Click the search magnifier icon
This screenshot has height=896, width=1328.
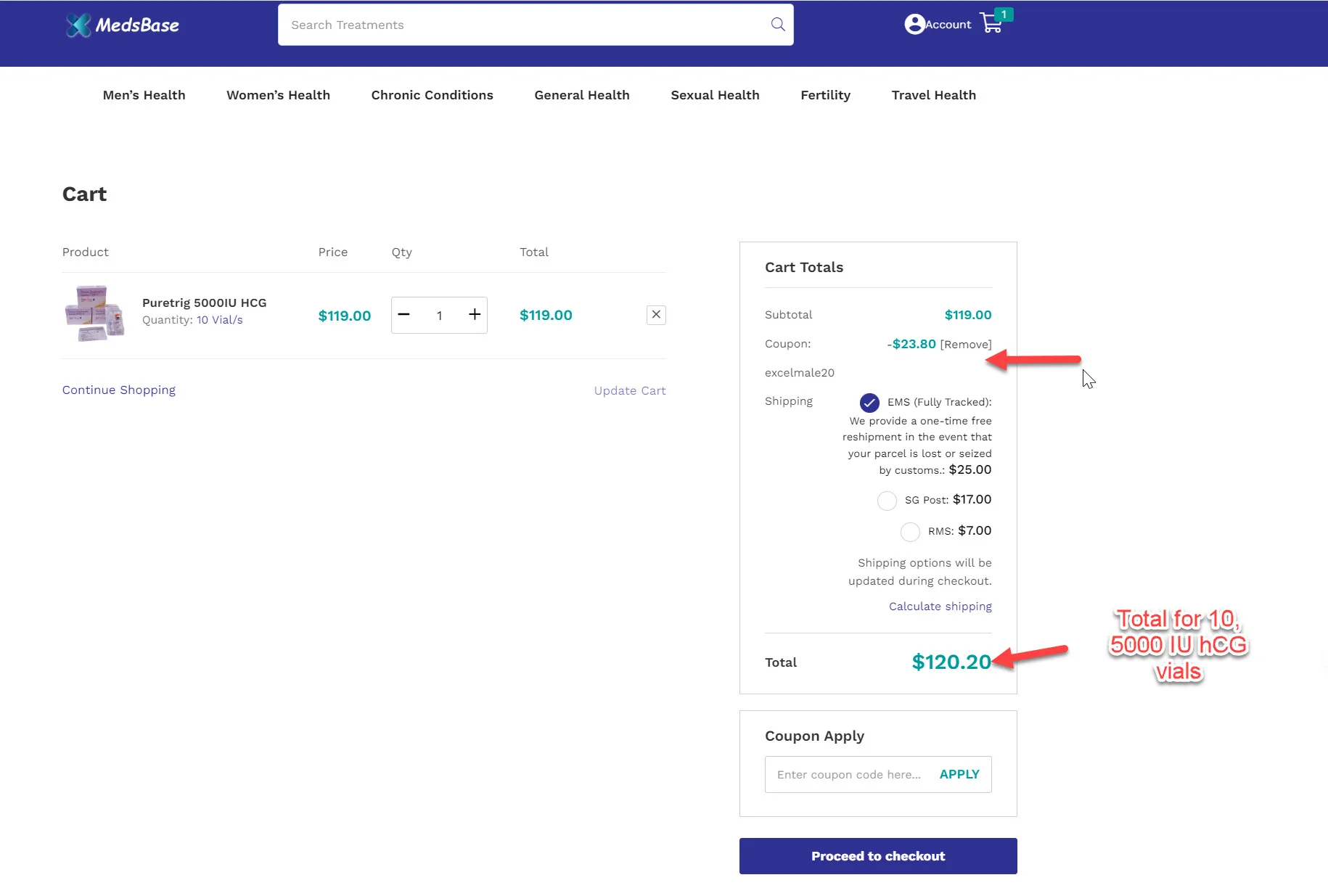(778, 25)
